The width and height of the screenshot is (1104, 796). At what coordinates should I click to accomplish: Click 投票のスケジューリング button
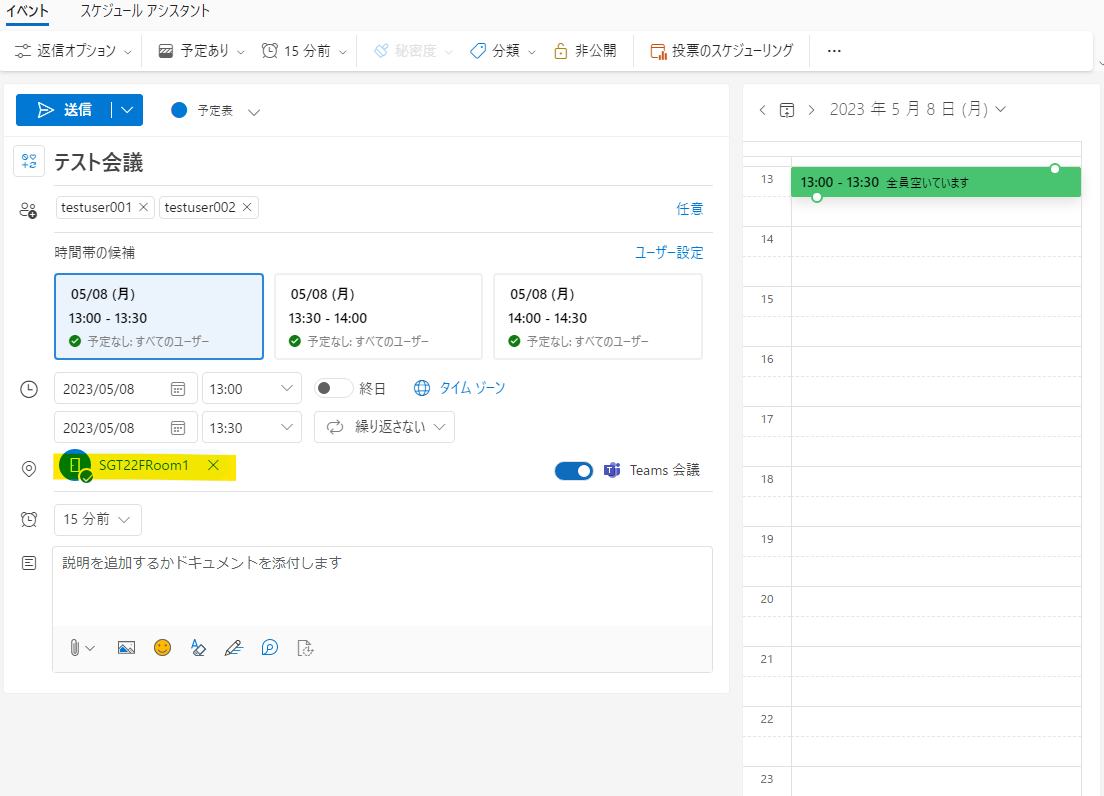click(722, 51)
